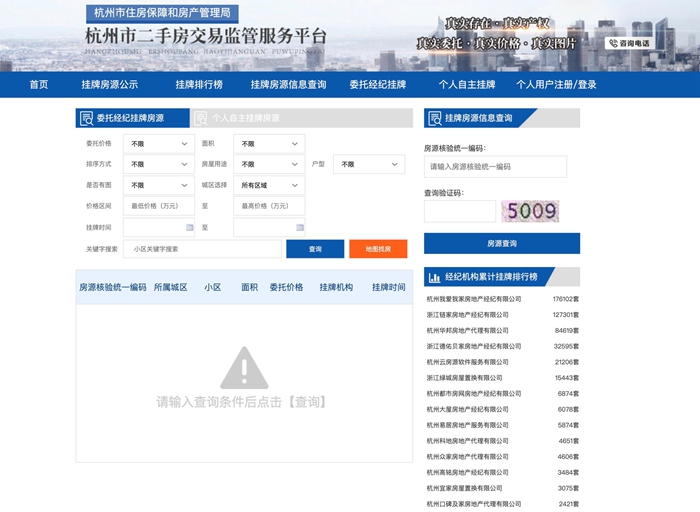Open the 面积 dropdown
700x512 pixels.
[269, 144]
